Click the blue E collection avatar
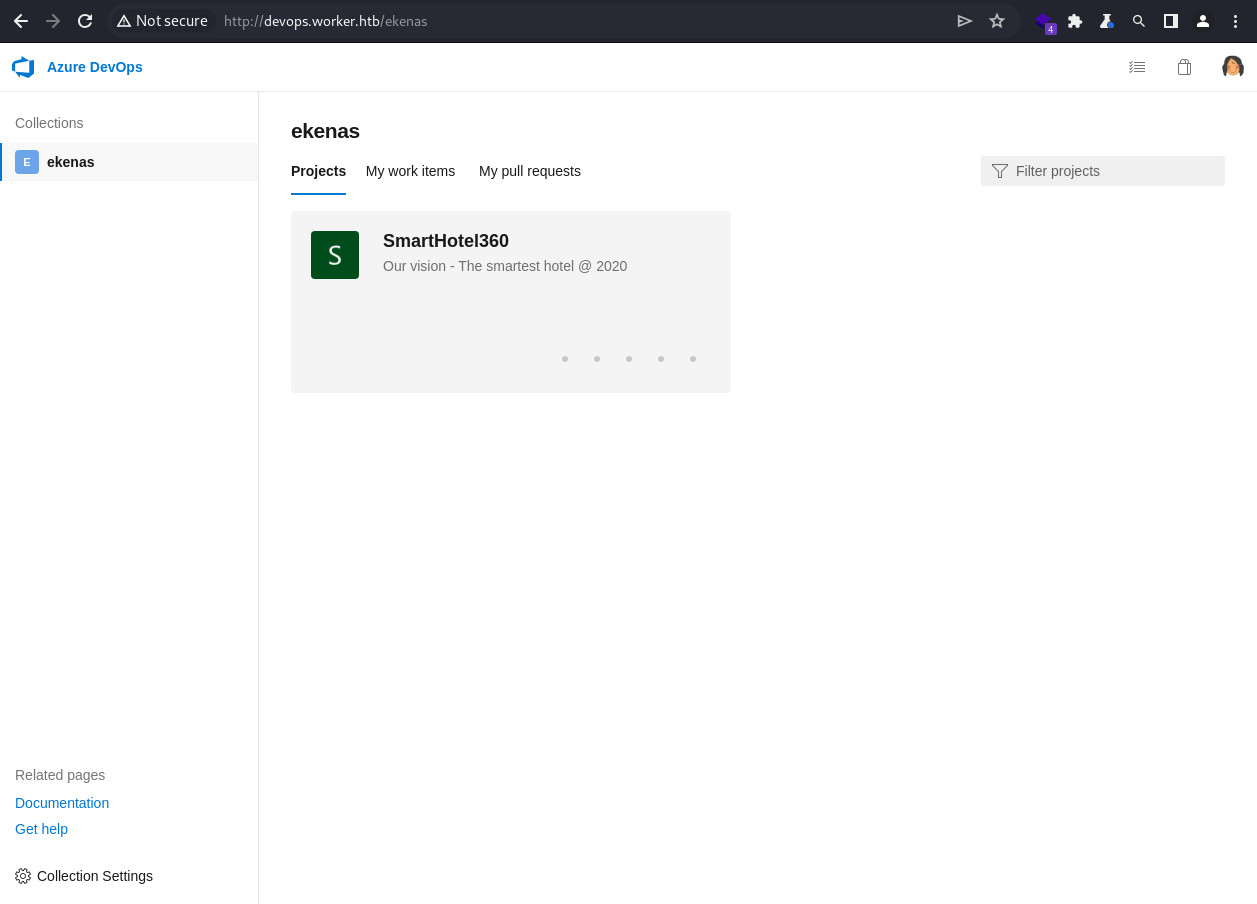 click(27, 162)
